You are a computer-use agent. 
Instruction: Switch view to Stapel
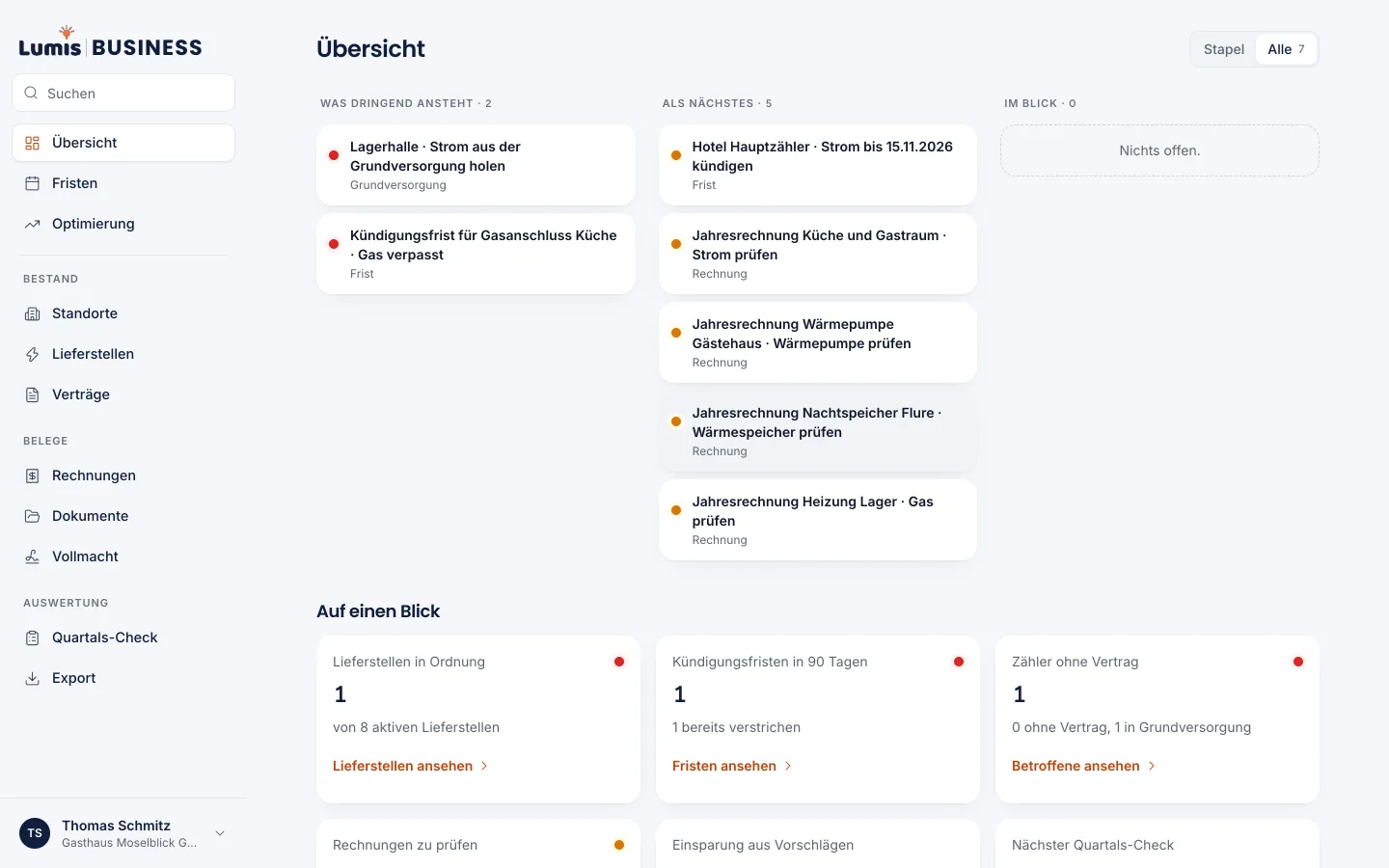click(1224, 49)
